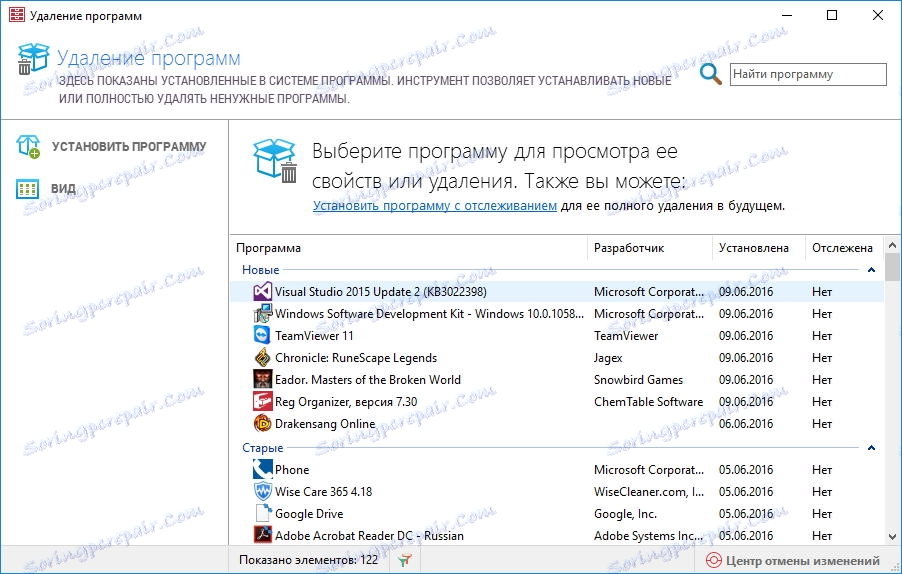
Task: Click the title bar application icon
Action: tap(17, 15)
